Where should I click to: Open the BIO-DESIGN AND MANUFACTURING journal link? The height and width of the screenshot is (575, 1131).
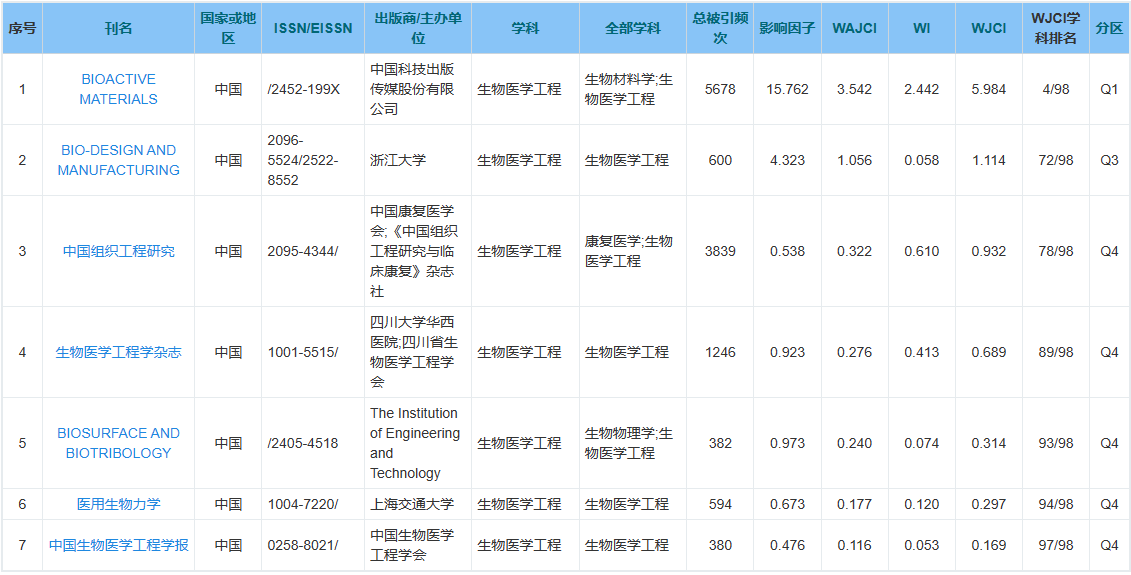[118, 160]
